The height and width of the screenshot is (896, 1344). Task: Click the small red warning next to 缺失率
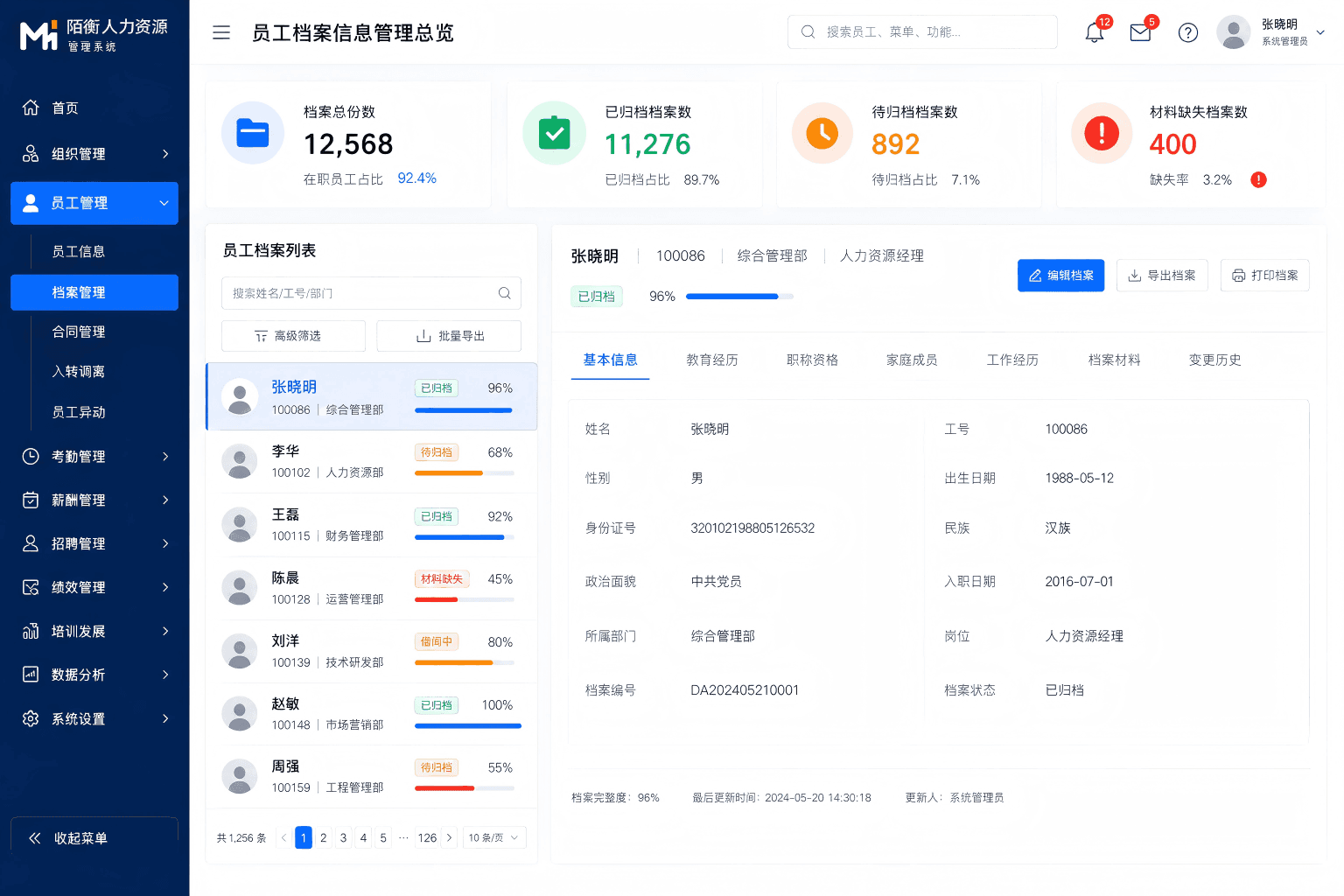tap(1258, 180)
